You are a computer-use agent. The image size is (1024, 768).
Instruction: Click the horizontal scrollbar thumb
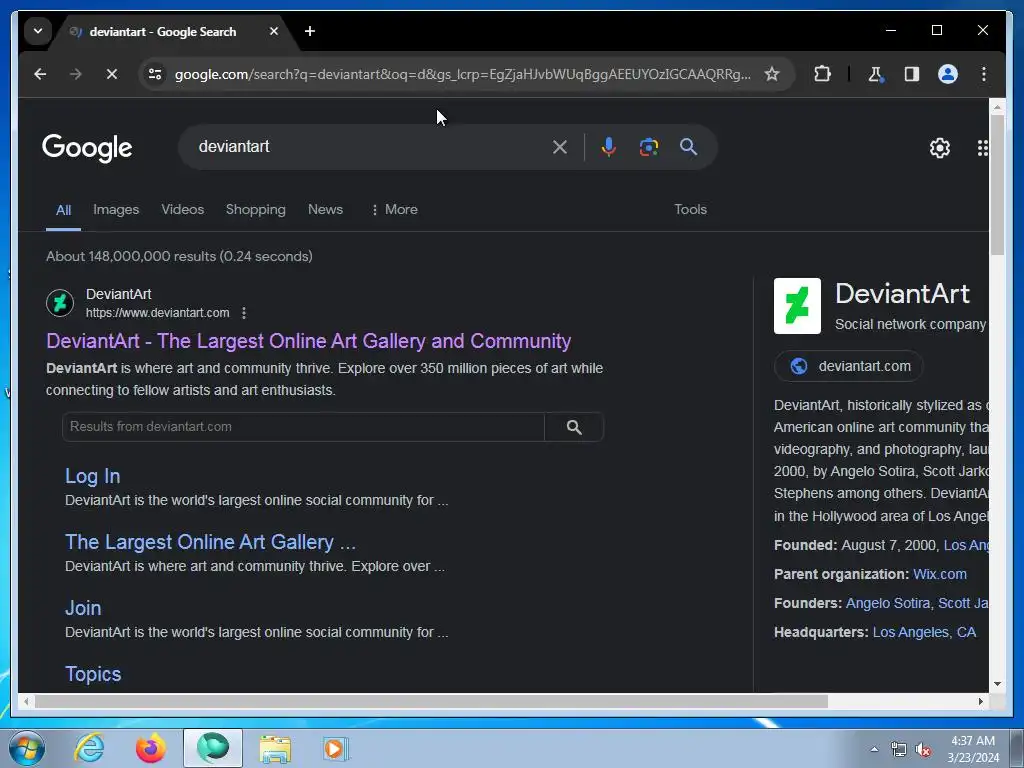pos(431,701)
